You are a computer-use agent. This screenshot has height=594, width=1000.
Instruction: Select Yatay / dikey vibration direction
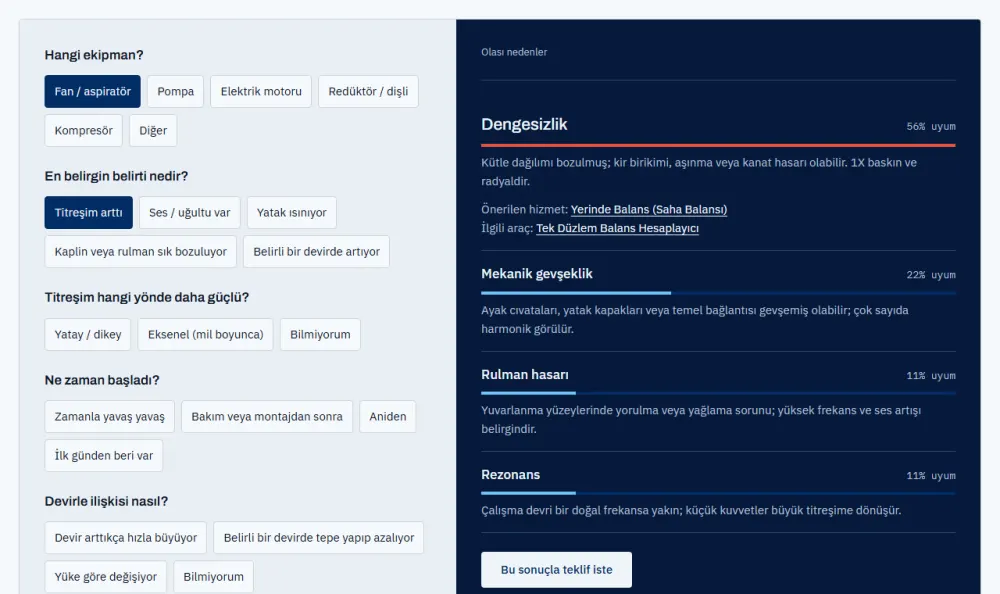[88, 334]
